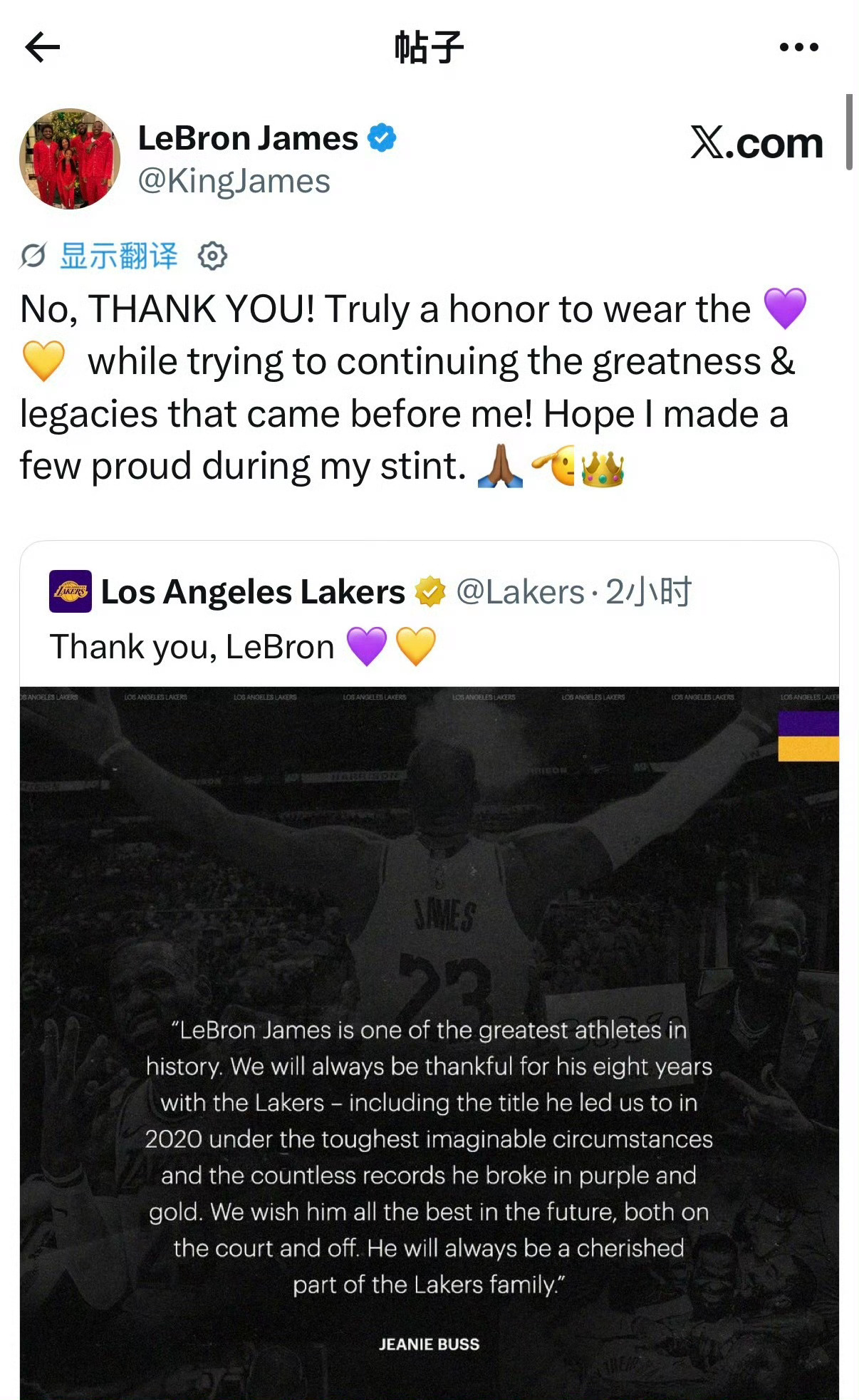Click the X.com watermark logo
Viewport: 859px width, 1400px height.
(756, 142)
